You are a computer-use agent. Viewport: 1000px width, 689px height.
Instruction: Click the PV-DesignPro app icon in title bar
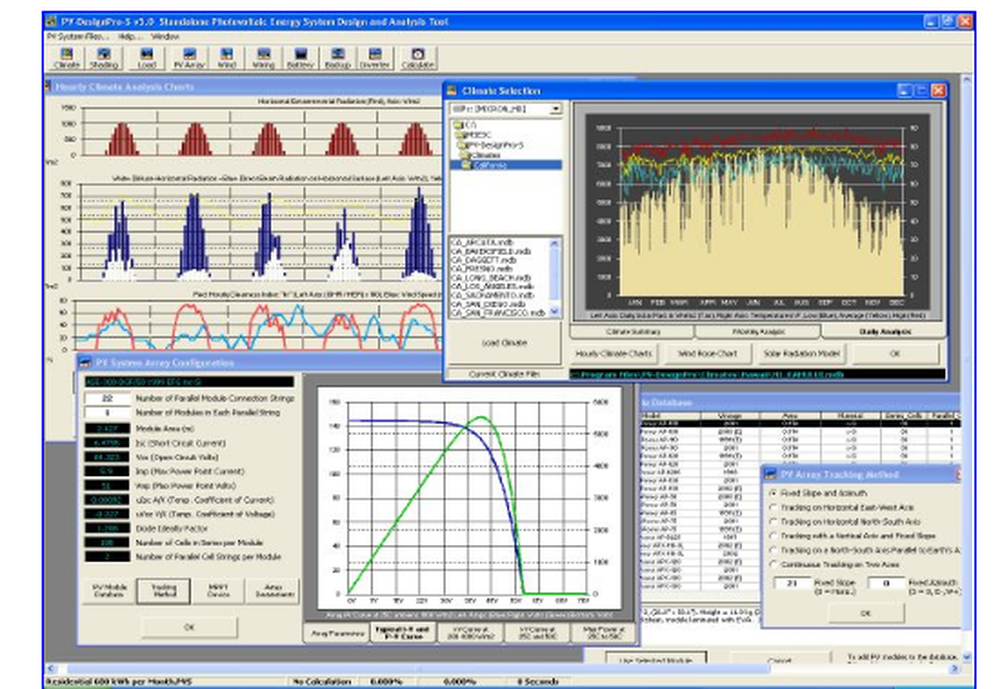pyautogui.click(x=51, y=21)
